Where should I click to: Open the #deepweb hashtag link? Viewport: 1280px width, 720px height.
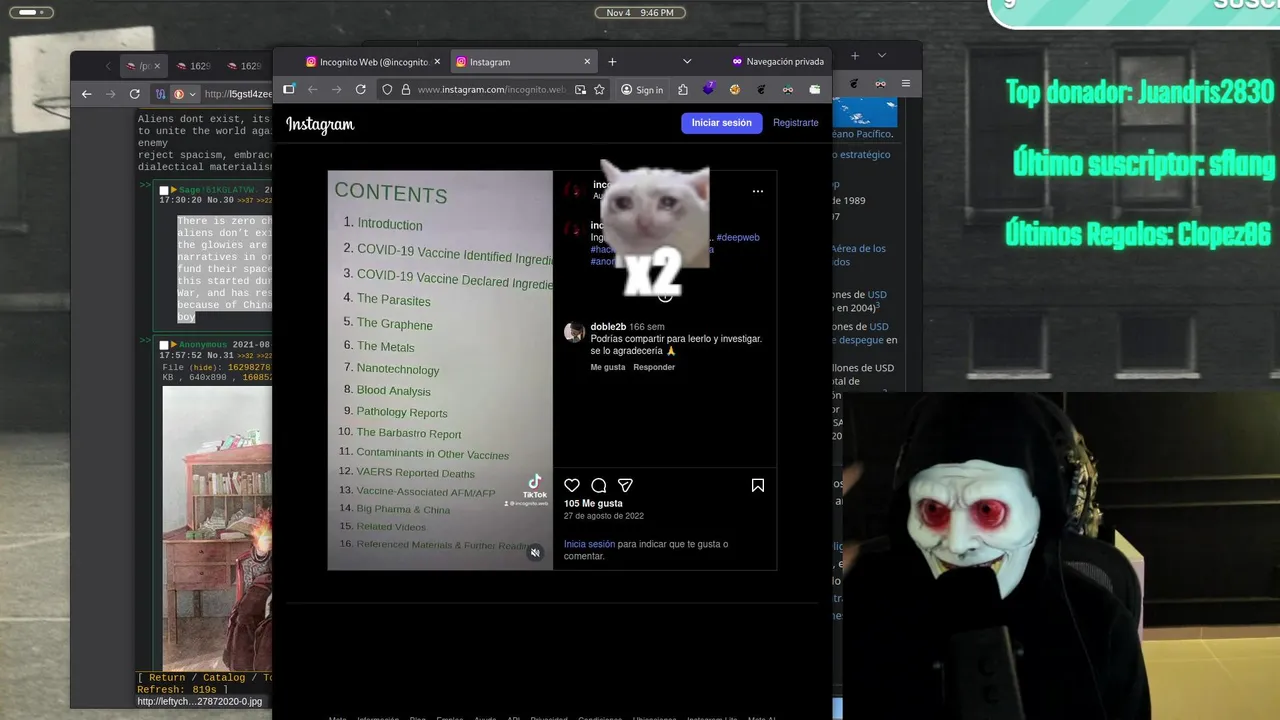click(x=738, y=238)
